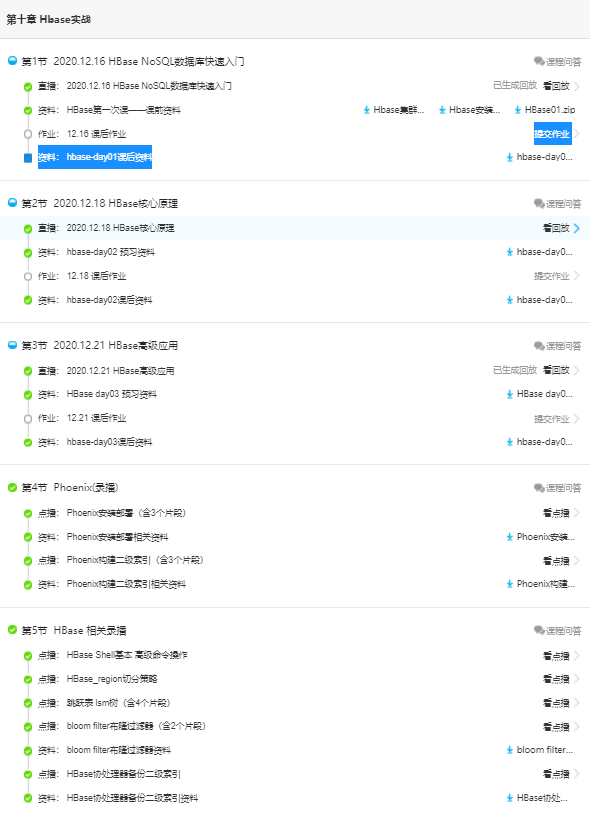Click download icon for HBase day03 预习资料
590x818 pixels.
510,394
